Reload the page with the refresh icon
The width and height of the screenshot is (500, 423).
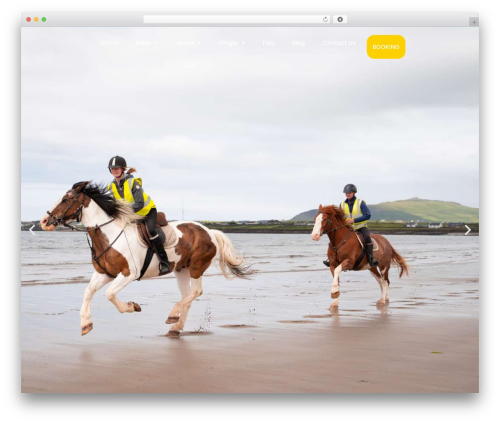coord(325,20)
